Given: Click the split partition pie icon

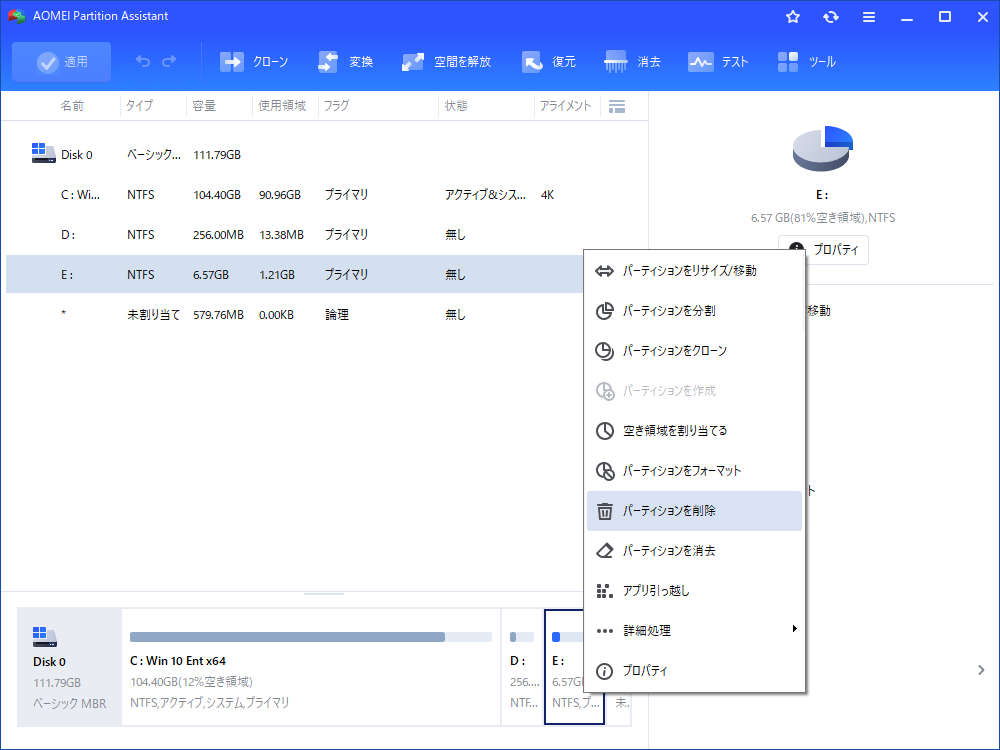Looking at the screenshot, I should click(x=605, y=311).
